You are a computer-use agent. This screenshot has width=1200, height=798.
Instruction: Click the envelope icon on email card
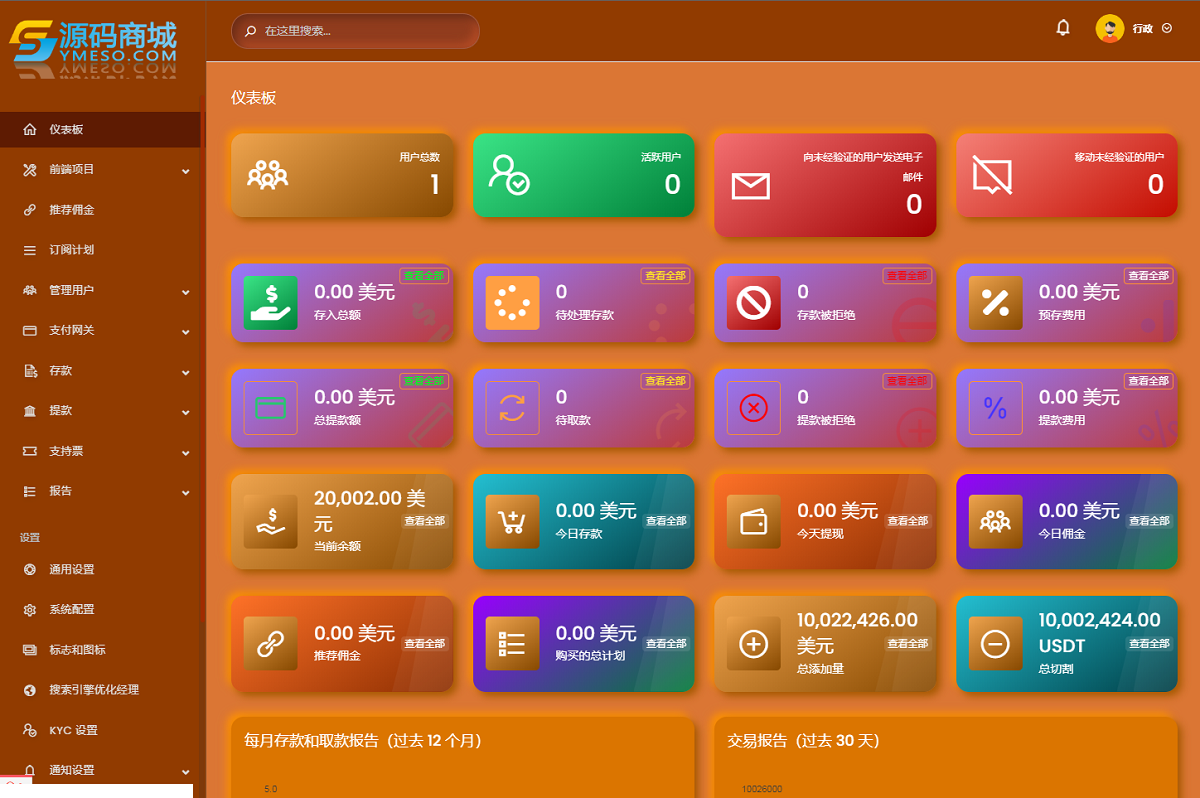[x=750, y=186]
